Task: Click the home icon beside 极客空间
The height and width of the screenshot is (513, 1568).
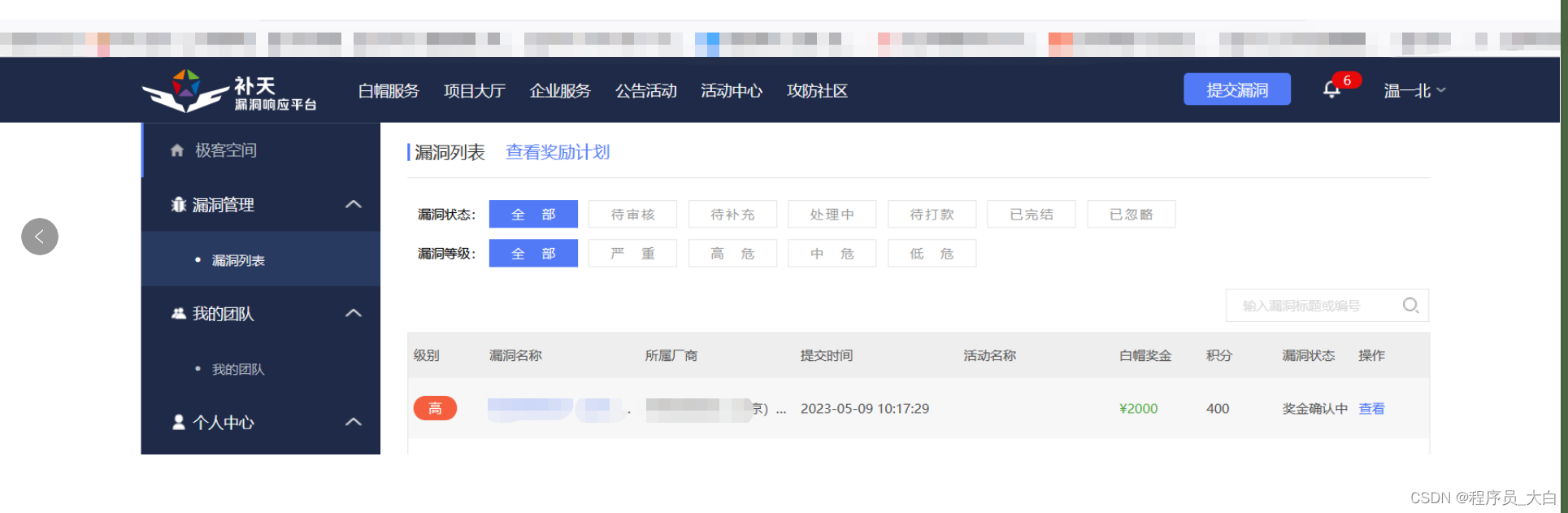Action: 177,150
